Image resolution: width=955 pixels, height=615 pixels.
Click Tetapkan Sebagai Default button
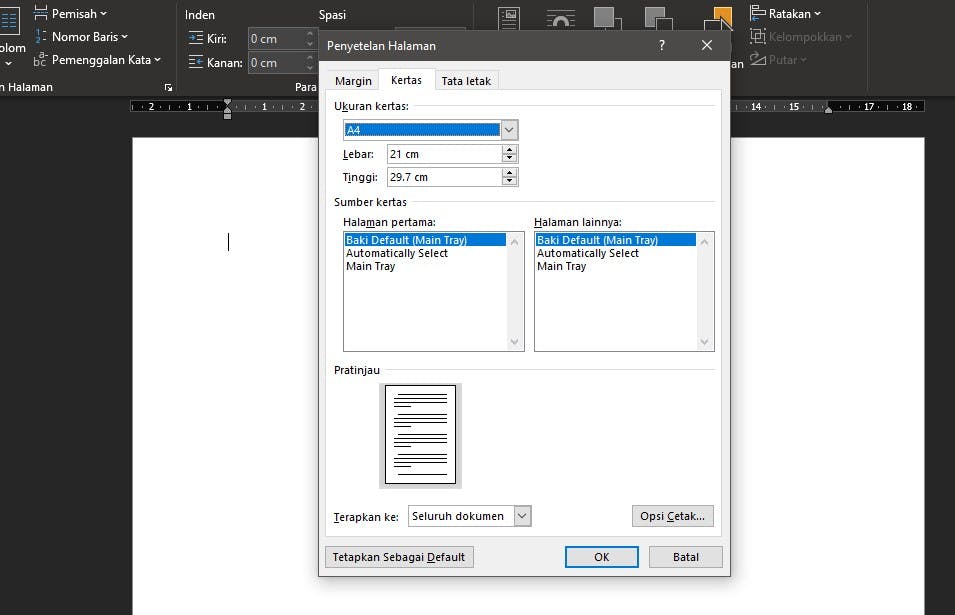[399, 557]
